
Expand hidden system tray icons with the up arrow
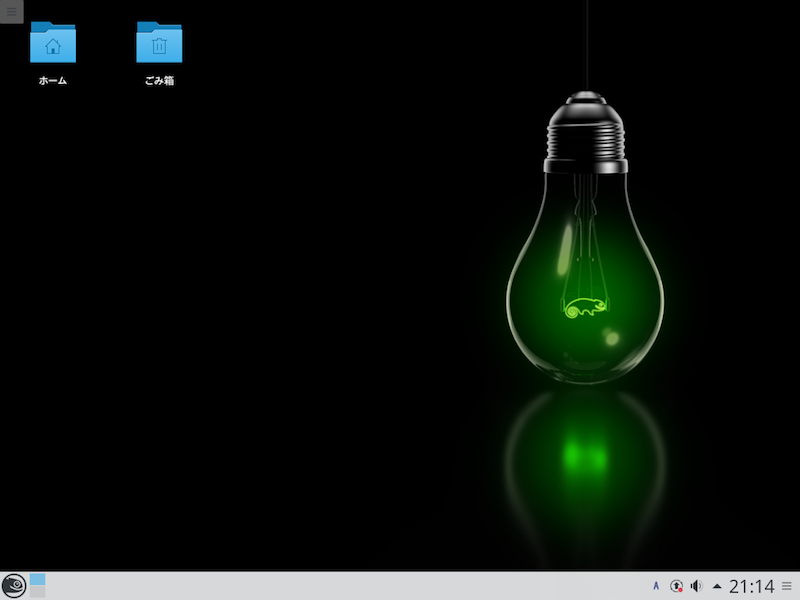(717, 586)
